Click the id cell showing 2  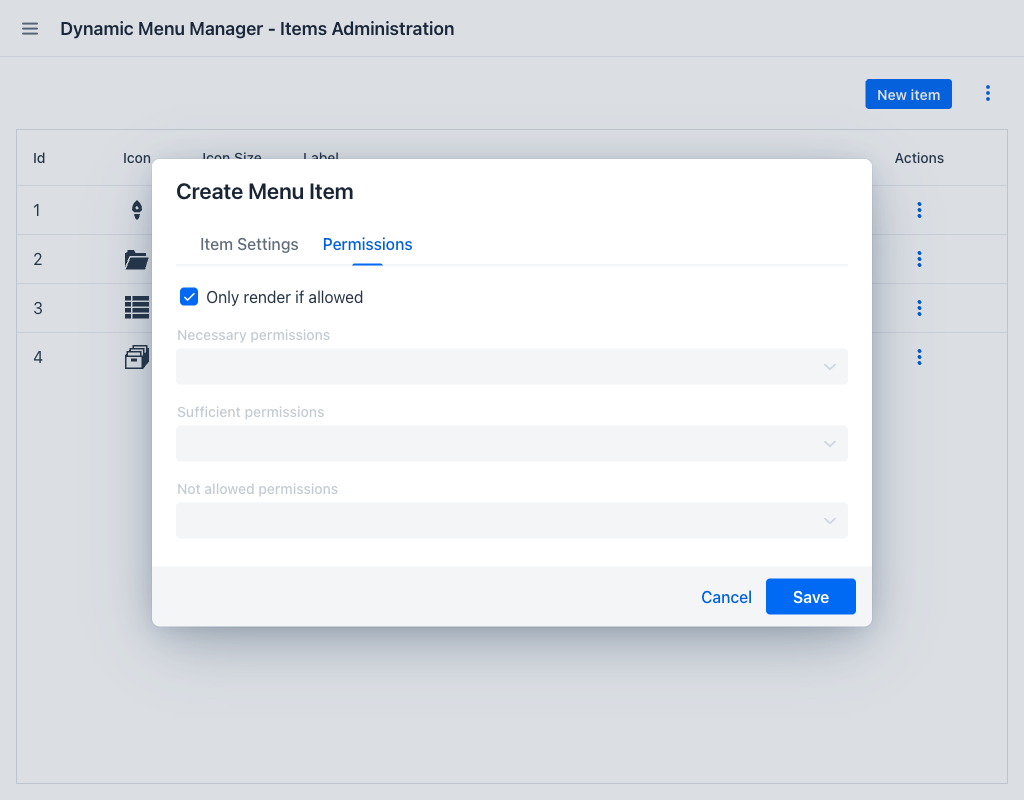pos(38,259)
